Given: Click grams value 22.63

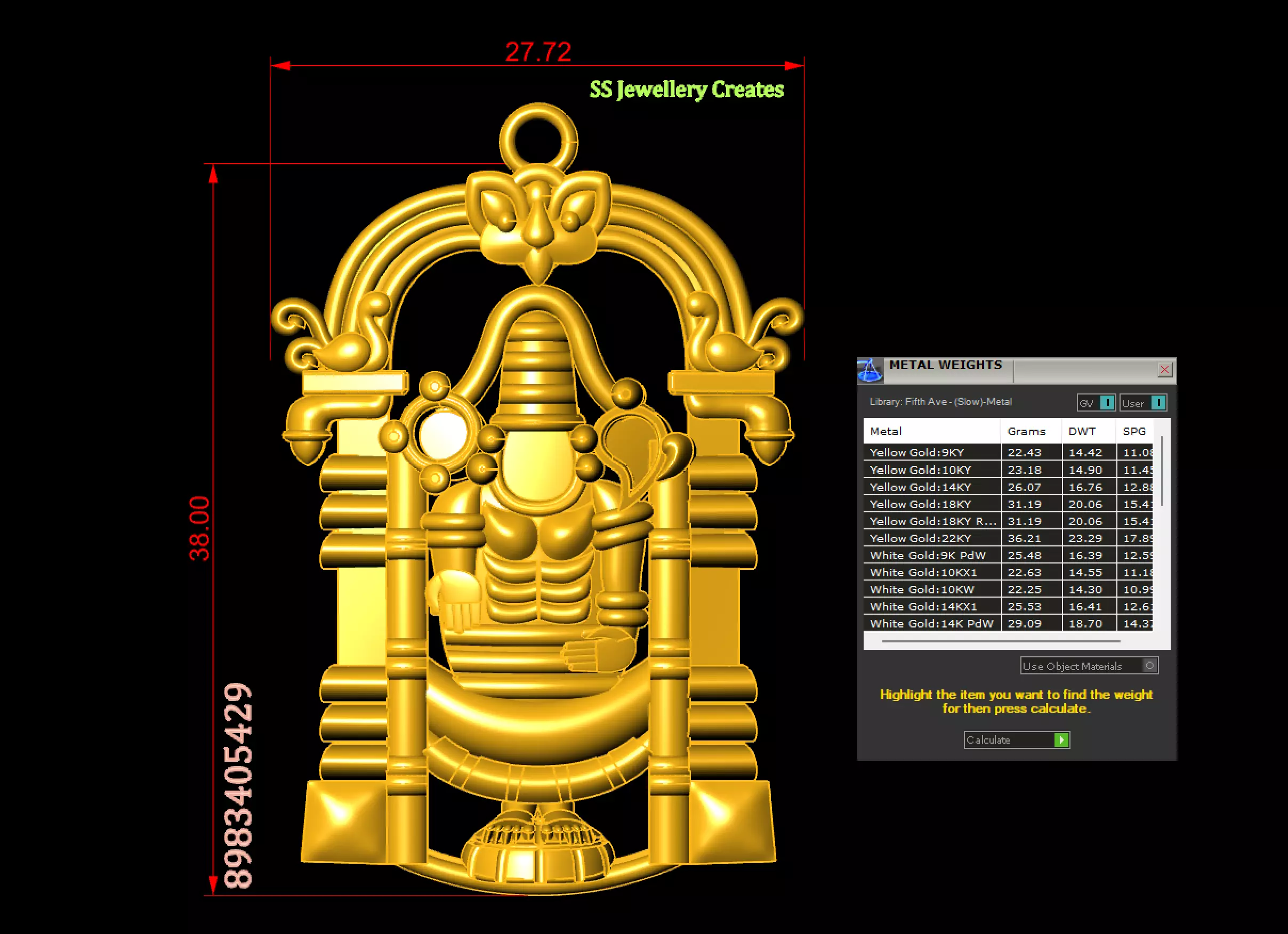Looking at the screenshot, I should pos(1025,572).
